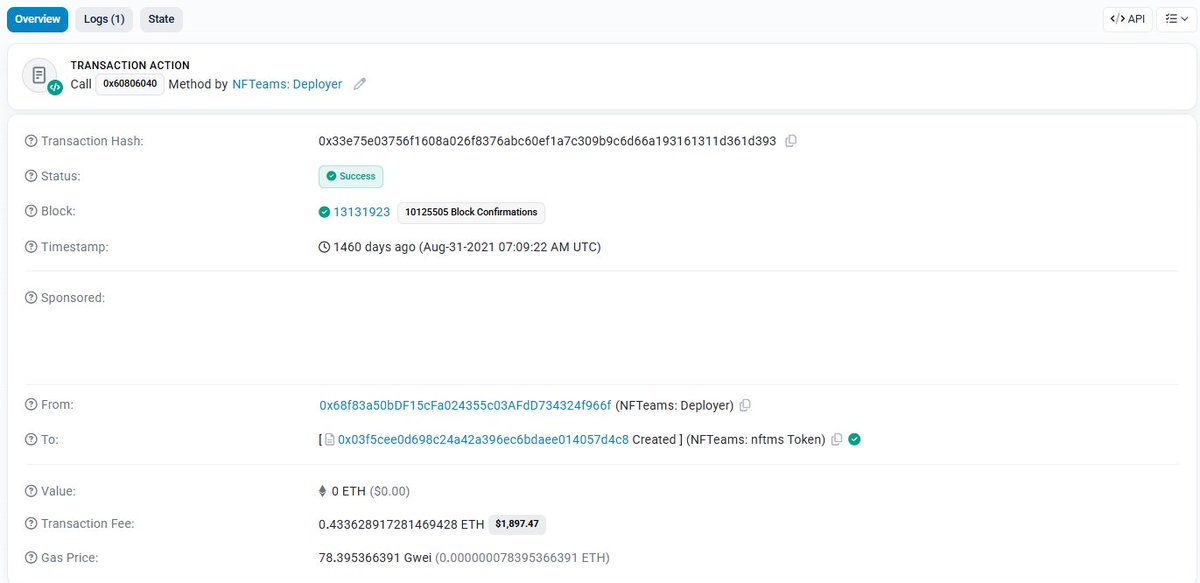Click the help icon beside Transaction Fee

pyautogui.click(x=31, y=524)
